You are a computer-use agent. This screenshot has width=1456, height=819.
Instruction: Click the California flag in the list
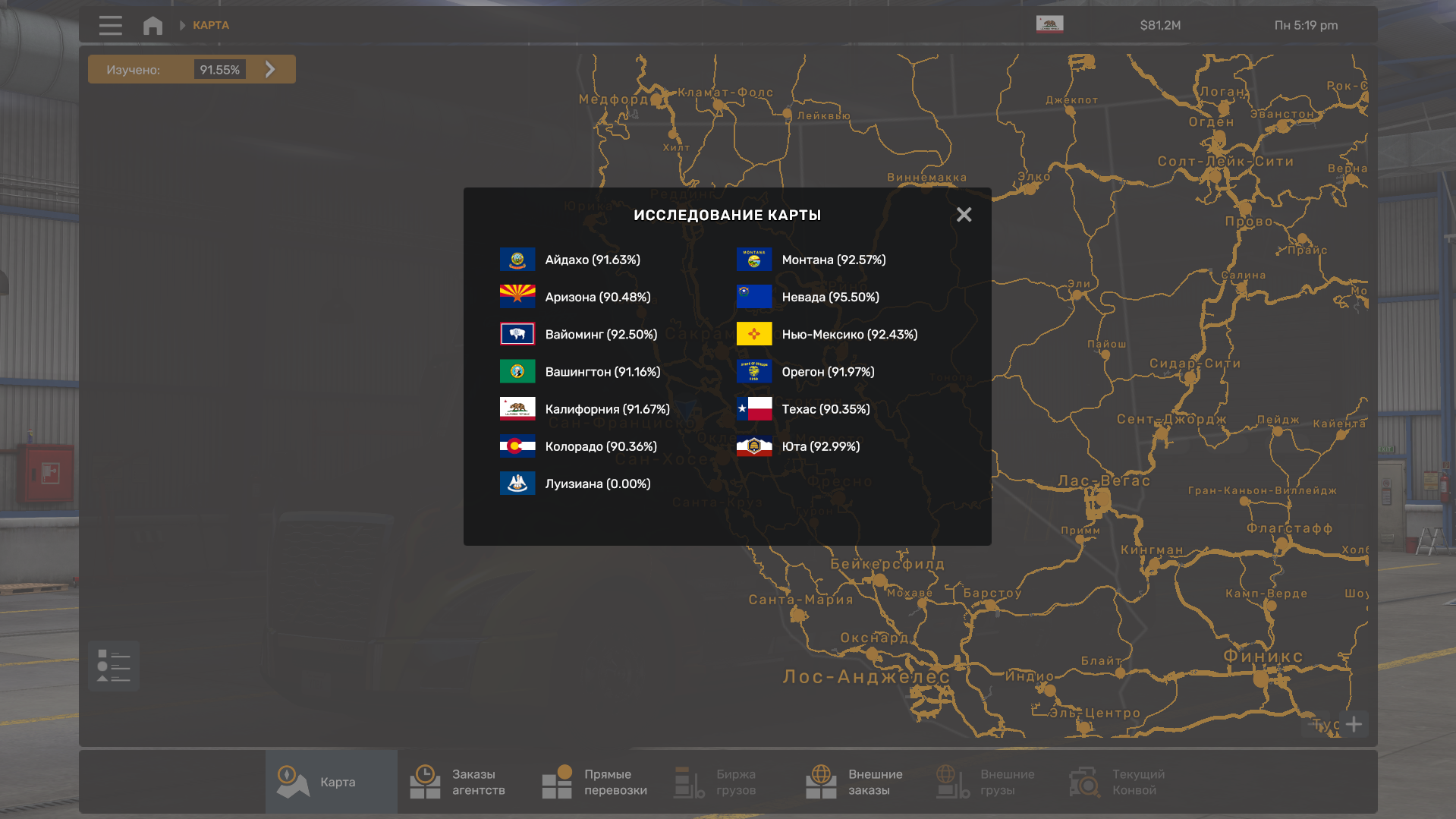click(x=517, y=409)
